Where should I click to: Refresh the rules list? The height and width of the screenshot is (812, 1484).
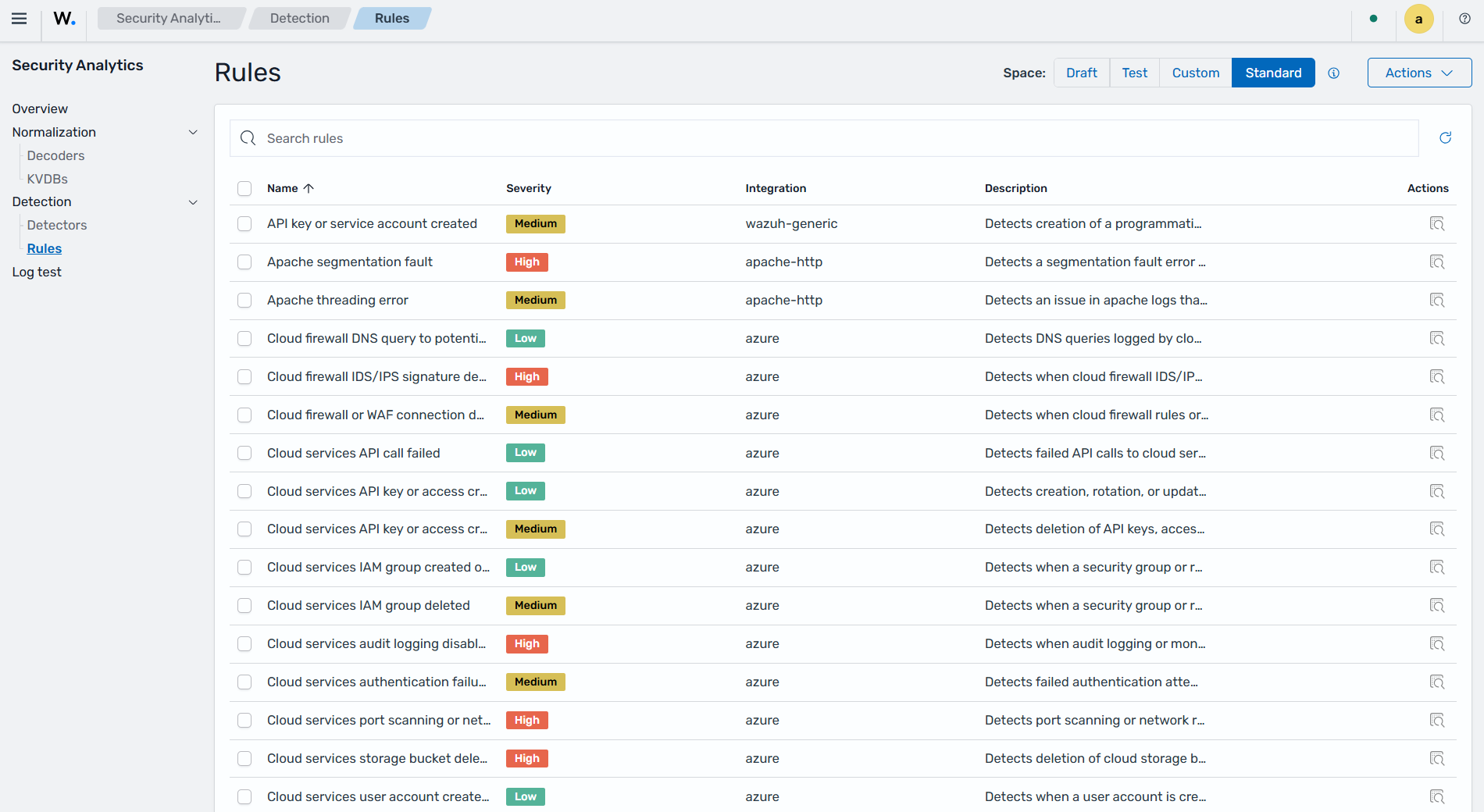[1446, 138]
